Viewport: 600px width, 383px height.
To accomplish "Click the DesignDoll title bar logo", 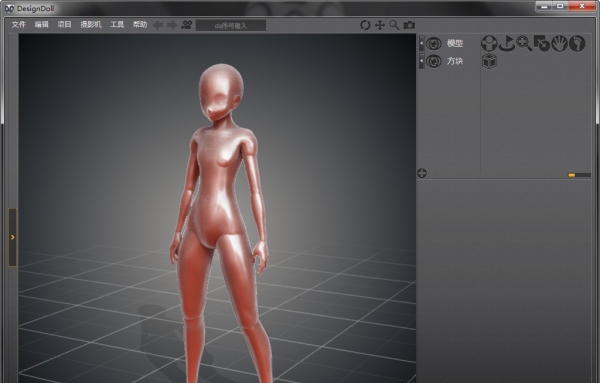I will click(x=10, y=8).
